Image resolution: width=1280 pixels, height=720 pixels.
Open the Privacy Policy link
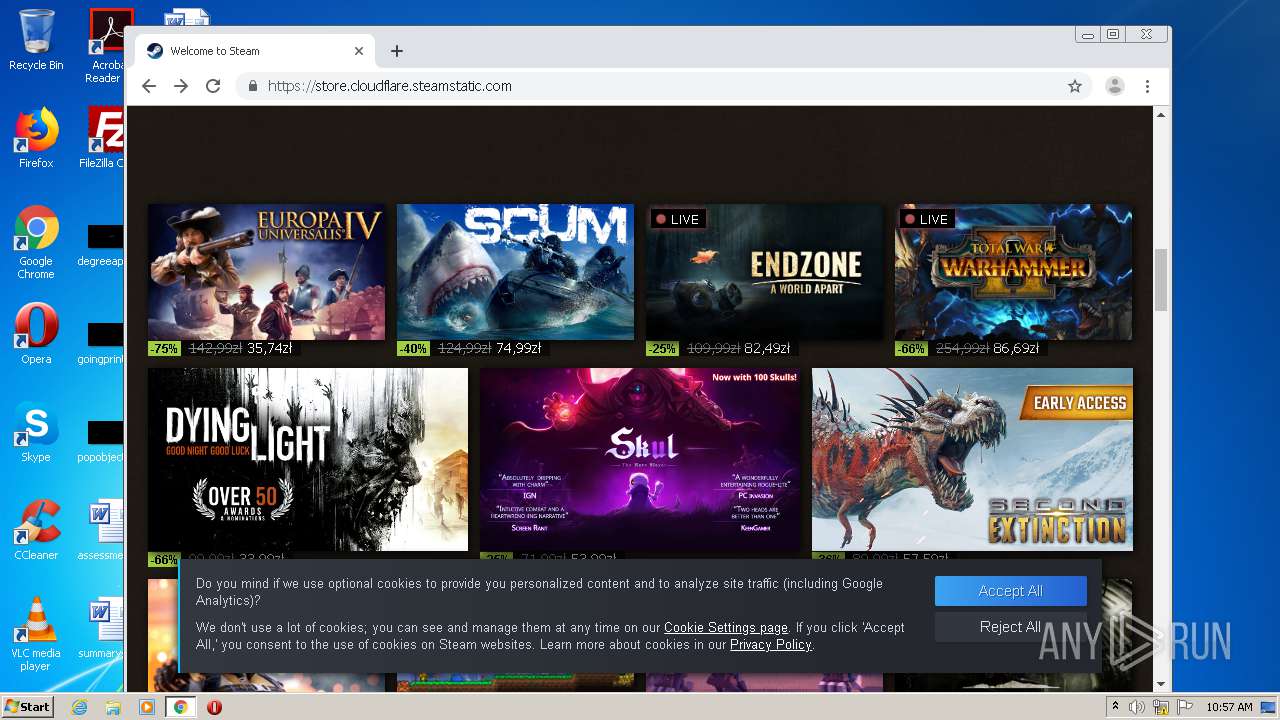pyautogui.click(x=770, y=645)
